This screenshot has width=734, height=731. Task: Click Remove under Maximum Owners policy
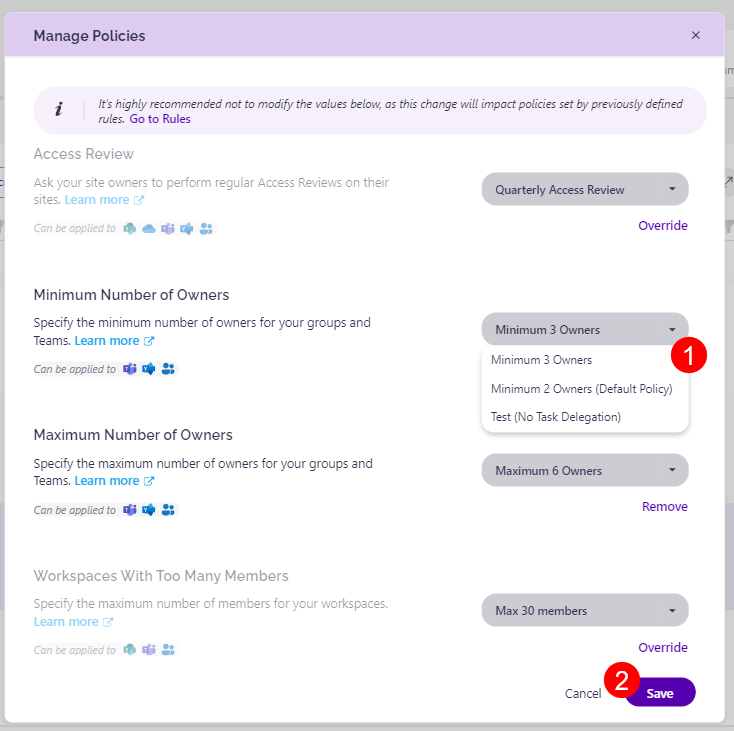665,507
